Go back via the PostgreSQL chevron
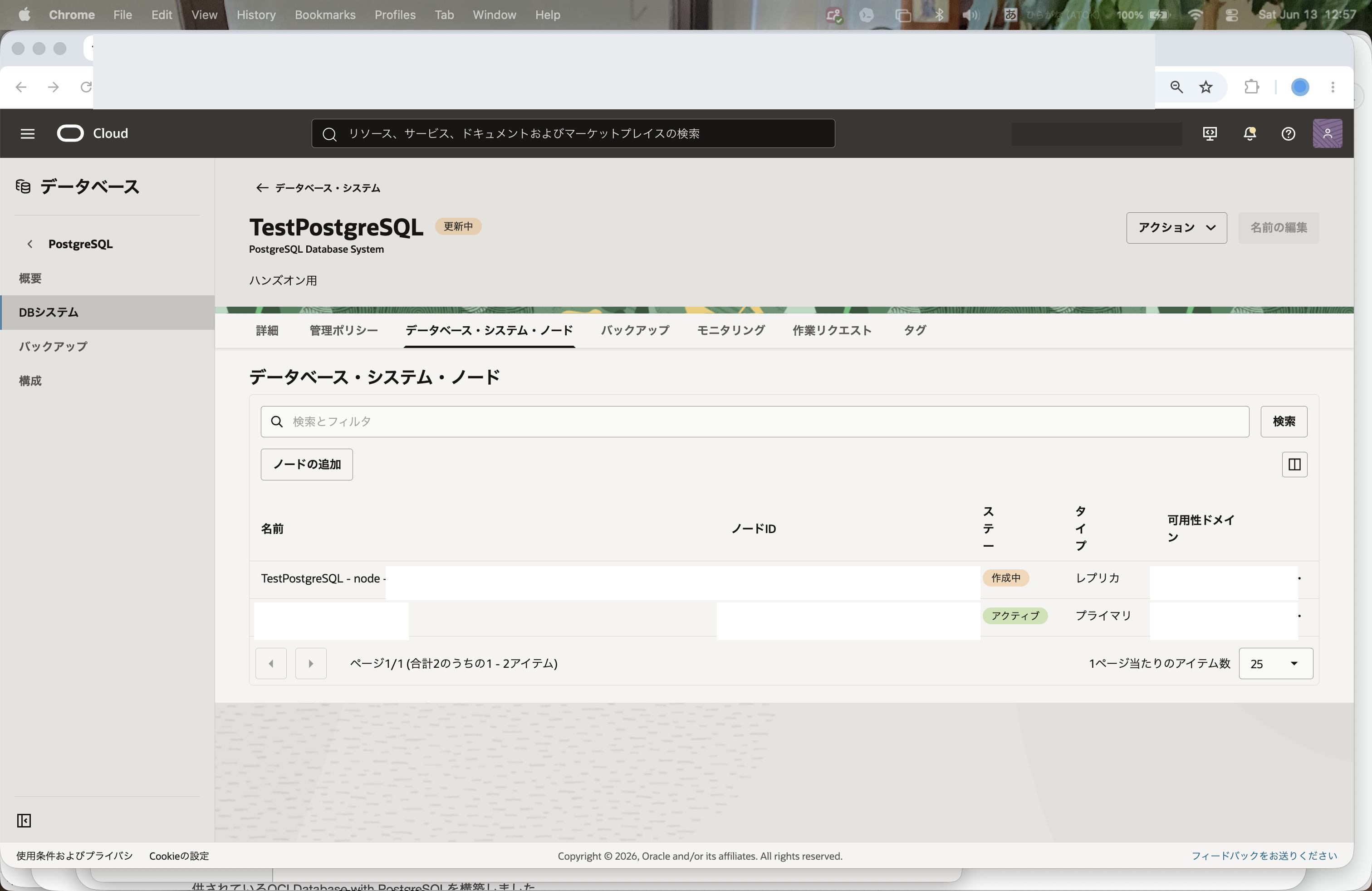The width and height of the screenshot is (1372, 891). point(30,245)
